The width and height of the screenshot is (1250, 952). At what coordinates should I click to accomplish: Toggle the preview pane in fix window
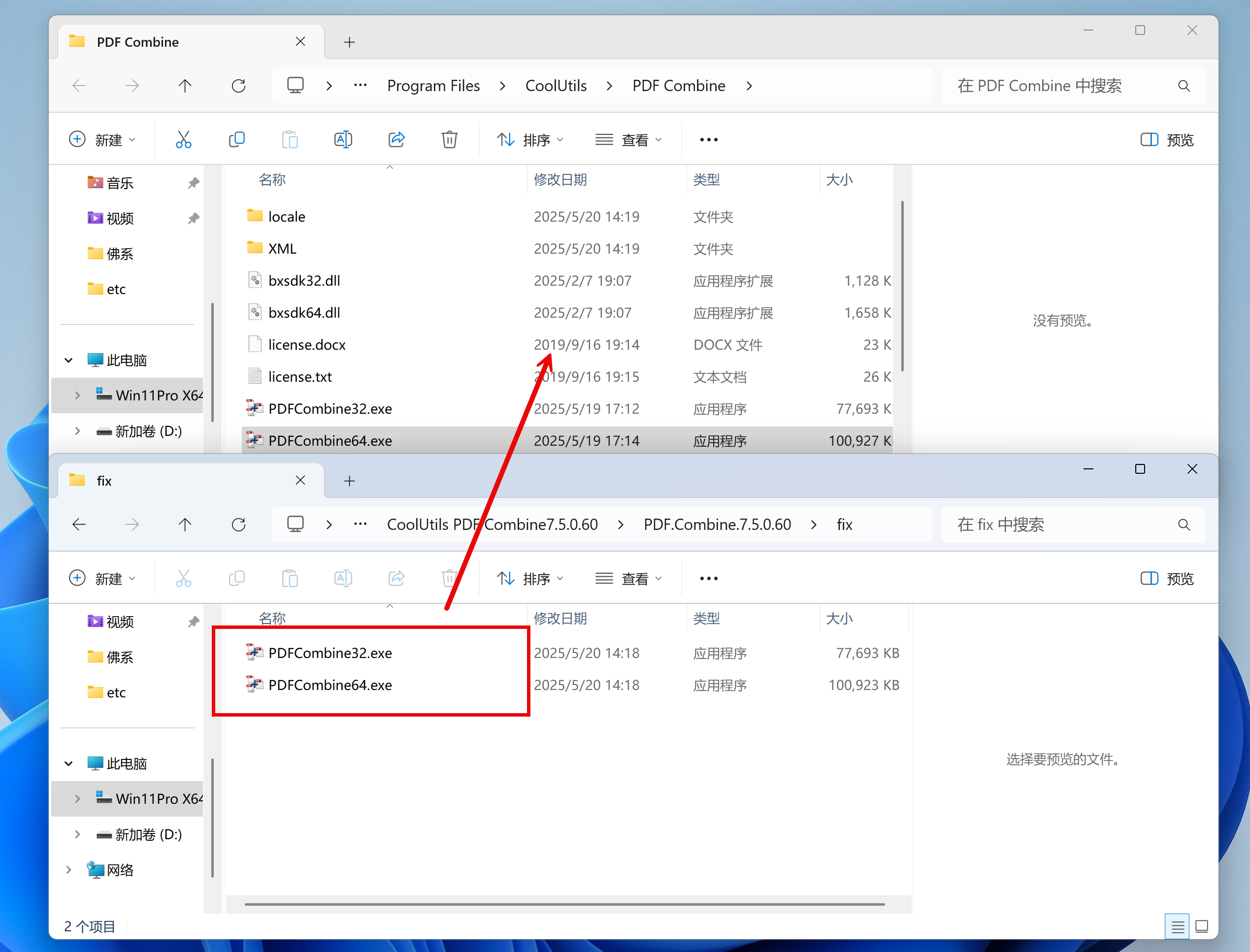[1166, 579]
